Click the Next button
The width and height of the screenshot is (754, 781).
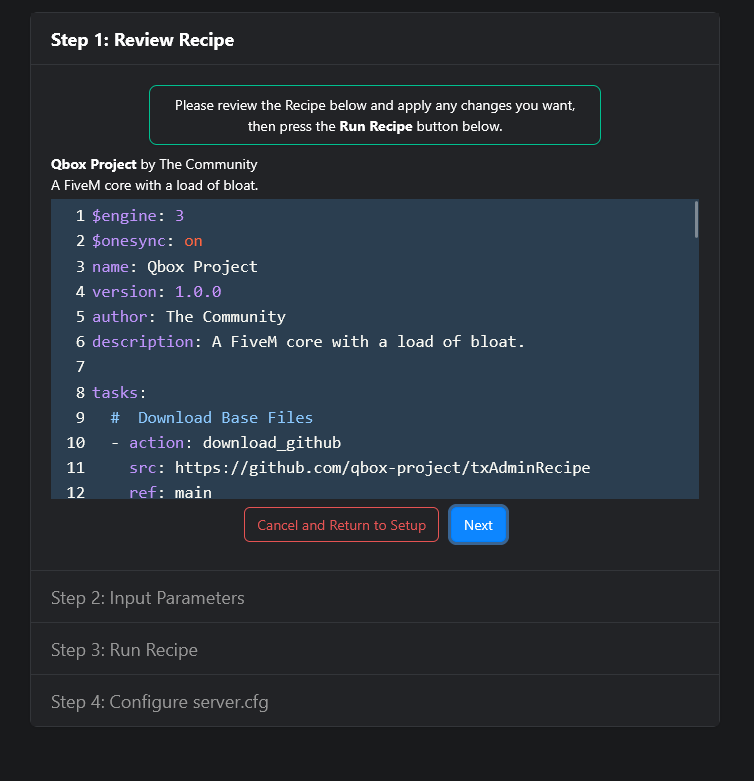tap(478, 525)
